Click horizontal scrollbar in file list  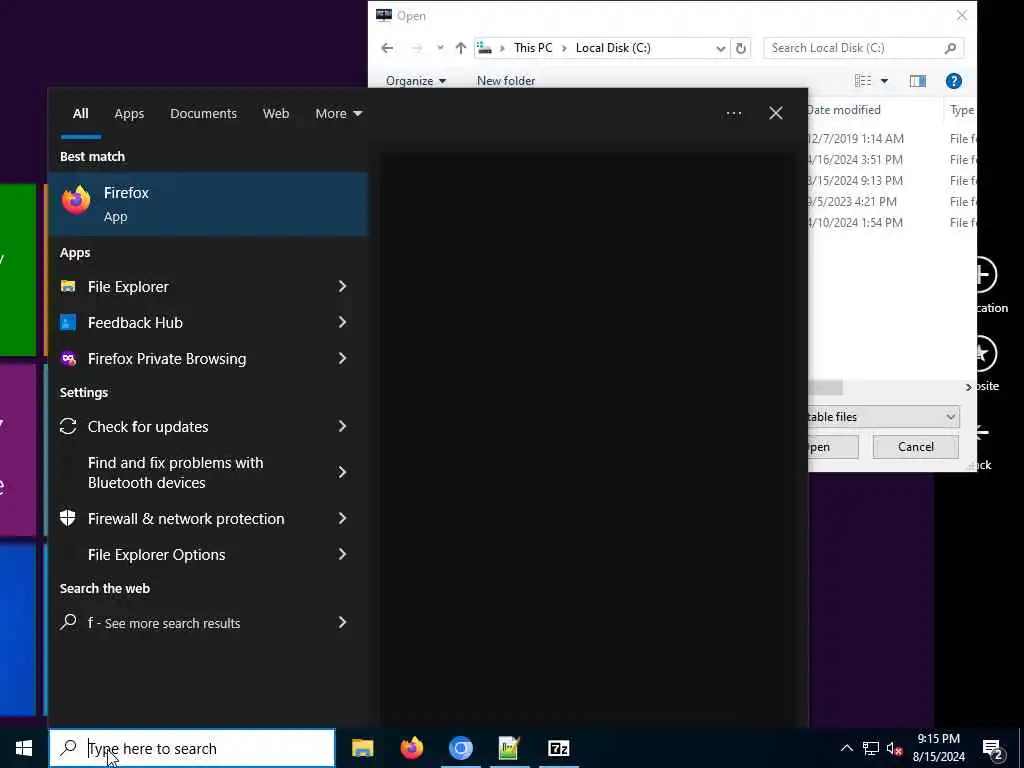824,388
